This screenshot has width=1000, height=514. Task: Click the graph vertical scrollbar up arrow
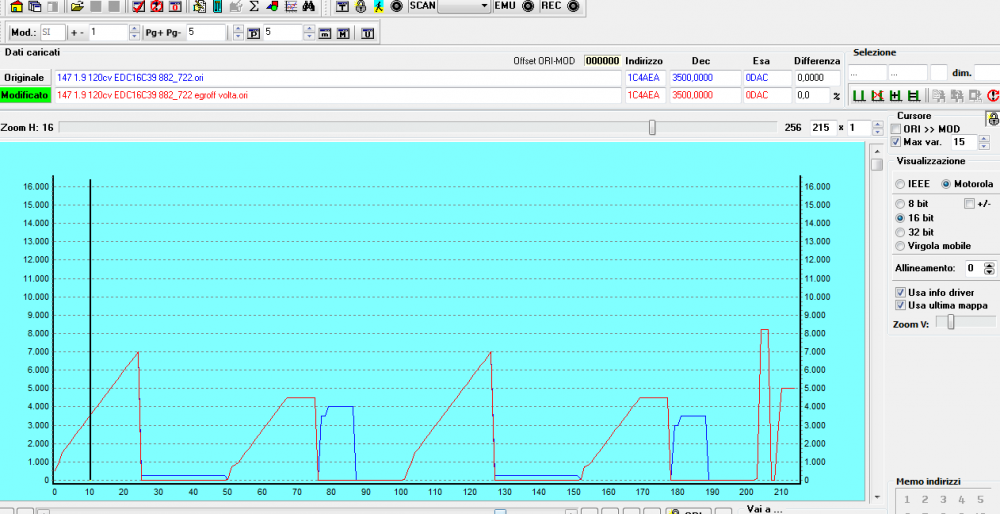coord(877,151)
